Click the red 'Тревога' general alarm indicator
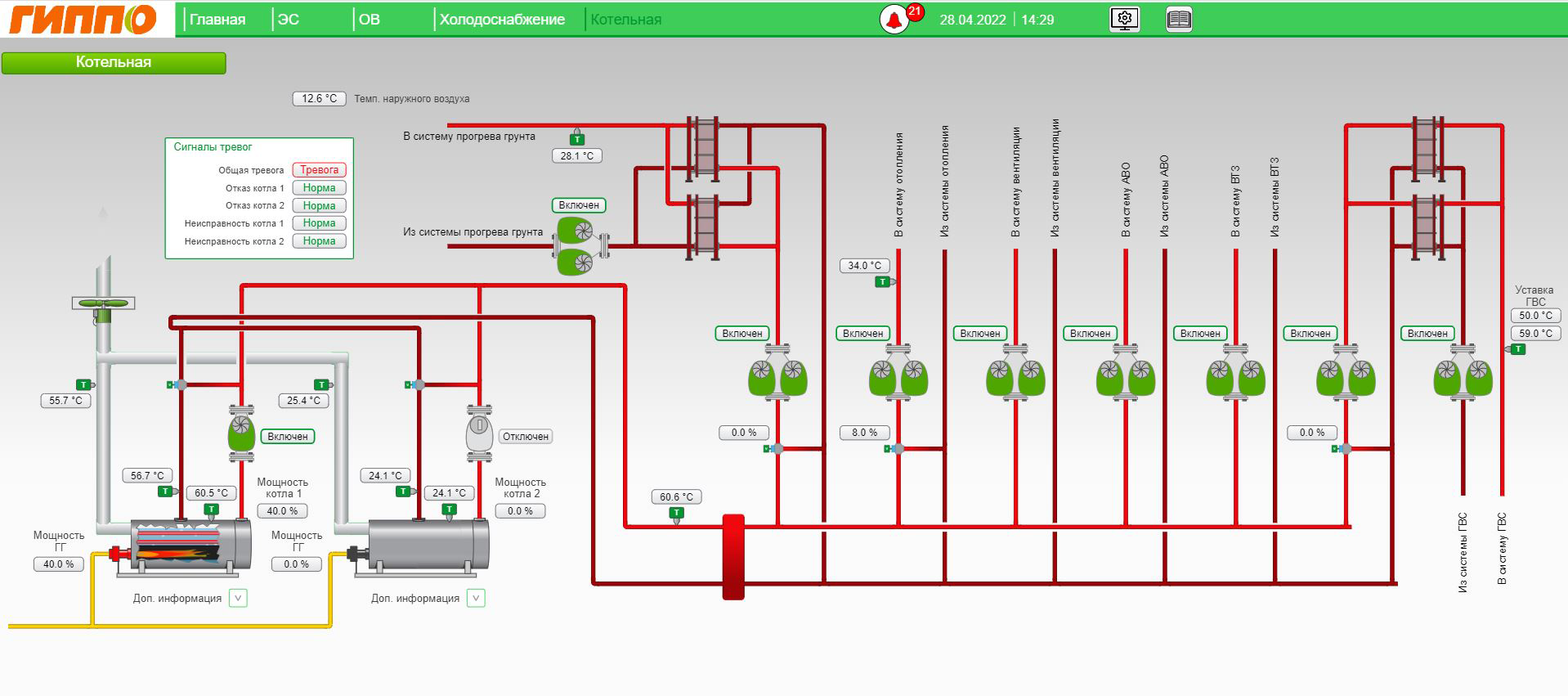 click(x=319, y=170)
